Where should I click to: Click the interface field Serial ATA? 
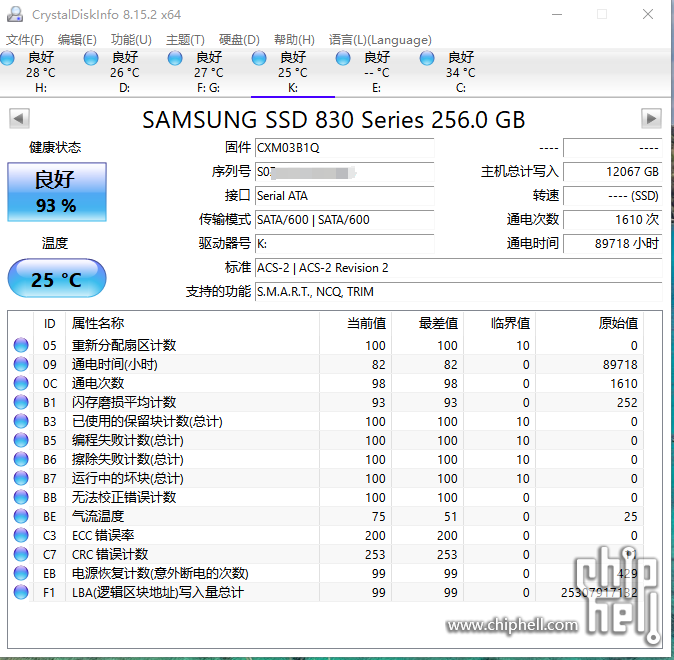[x=344, y=196]
